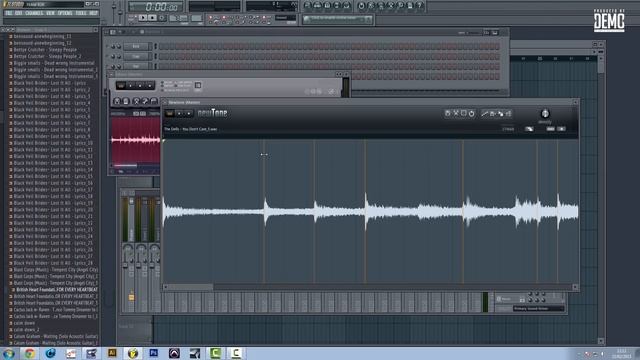Activate first step of Kick row
The image size is (640, 360).
[162, 47]
